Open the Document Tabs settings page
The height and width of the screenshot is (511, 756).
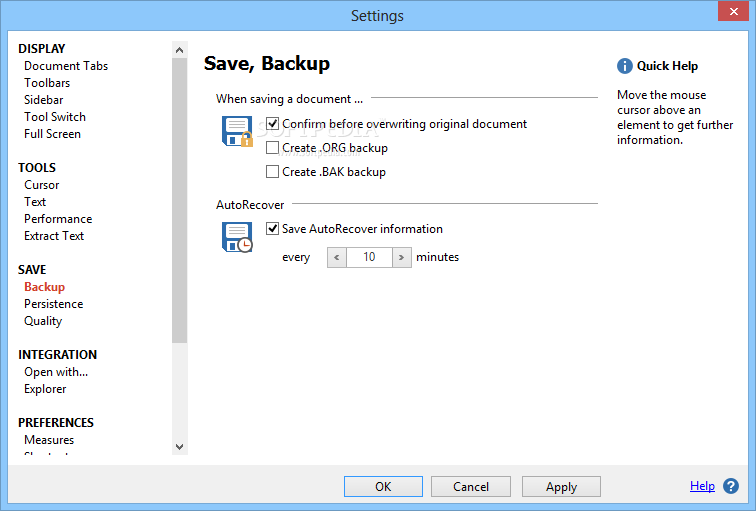point(66,66)
